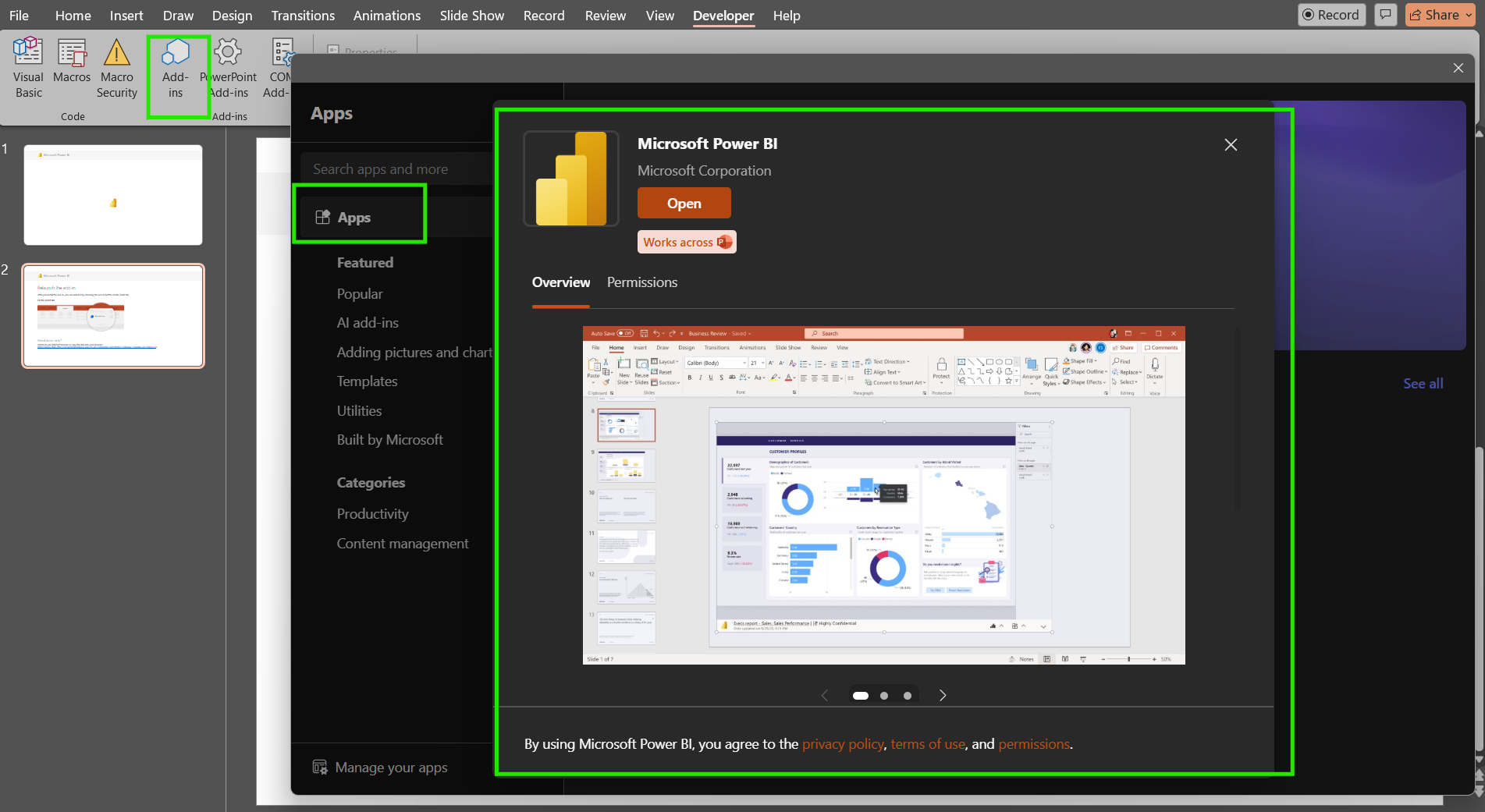This screenshot has height=812, width=1485.
Task: Close the Power BI details panel
Action: point(1231,145)
